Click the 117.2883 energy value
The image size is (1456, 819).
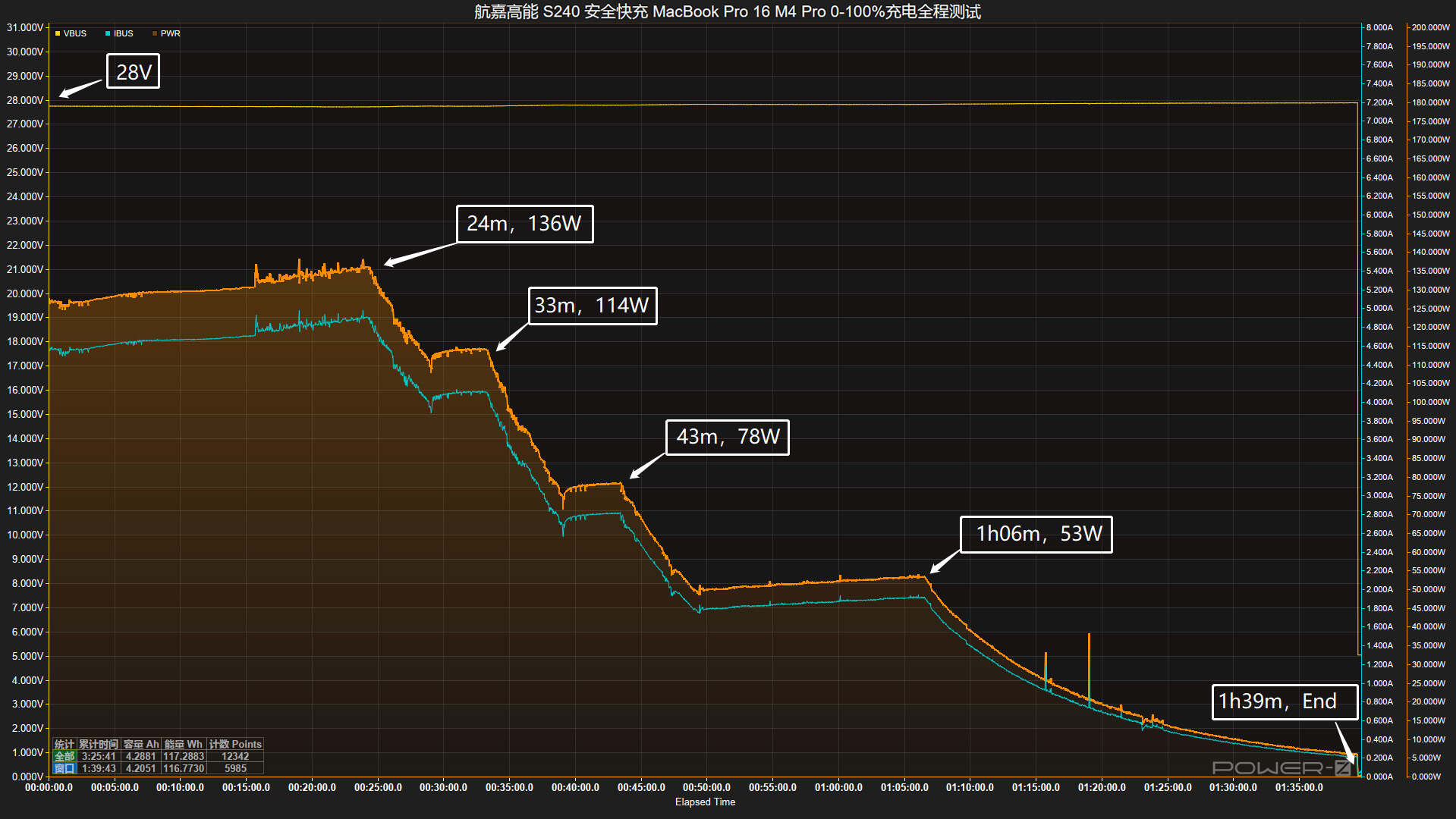184,757
